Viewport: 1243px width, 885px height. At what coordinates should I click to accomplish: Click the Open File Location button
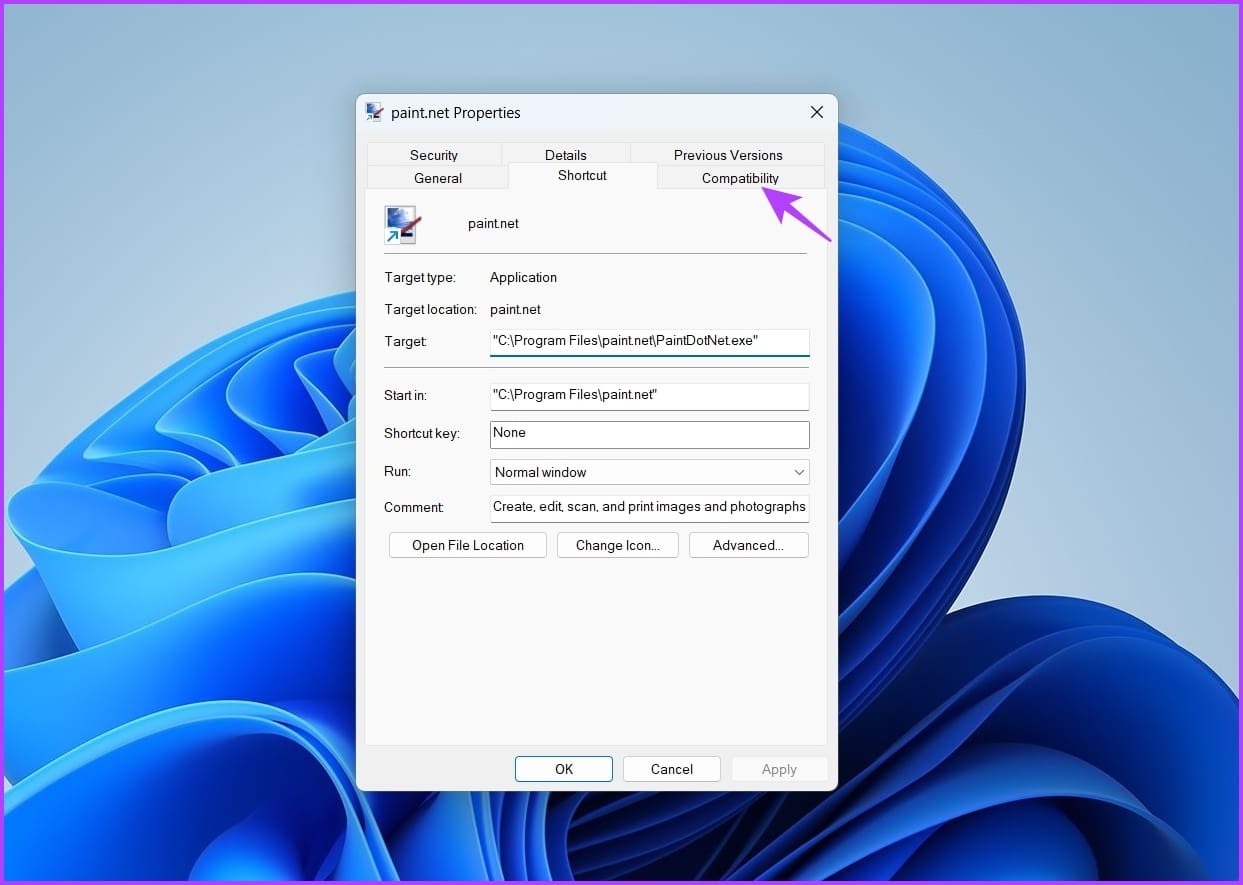tap(467, 545)
